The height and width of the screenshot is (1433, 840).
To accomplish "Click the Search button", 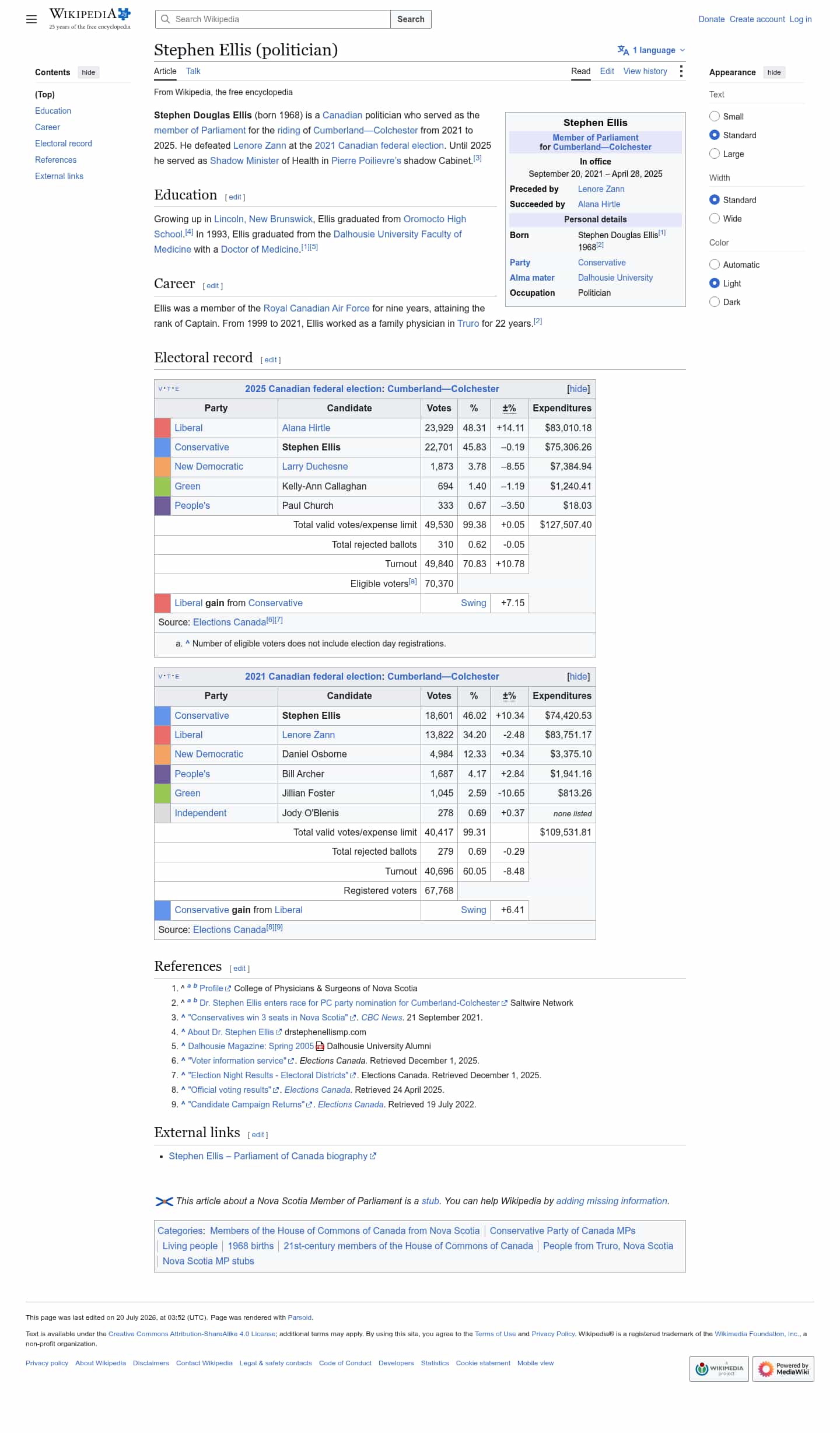I will click(x=411, y=19).
